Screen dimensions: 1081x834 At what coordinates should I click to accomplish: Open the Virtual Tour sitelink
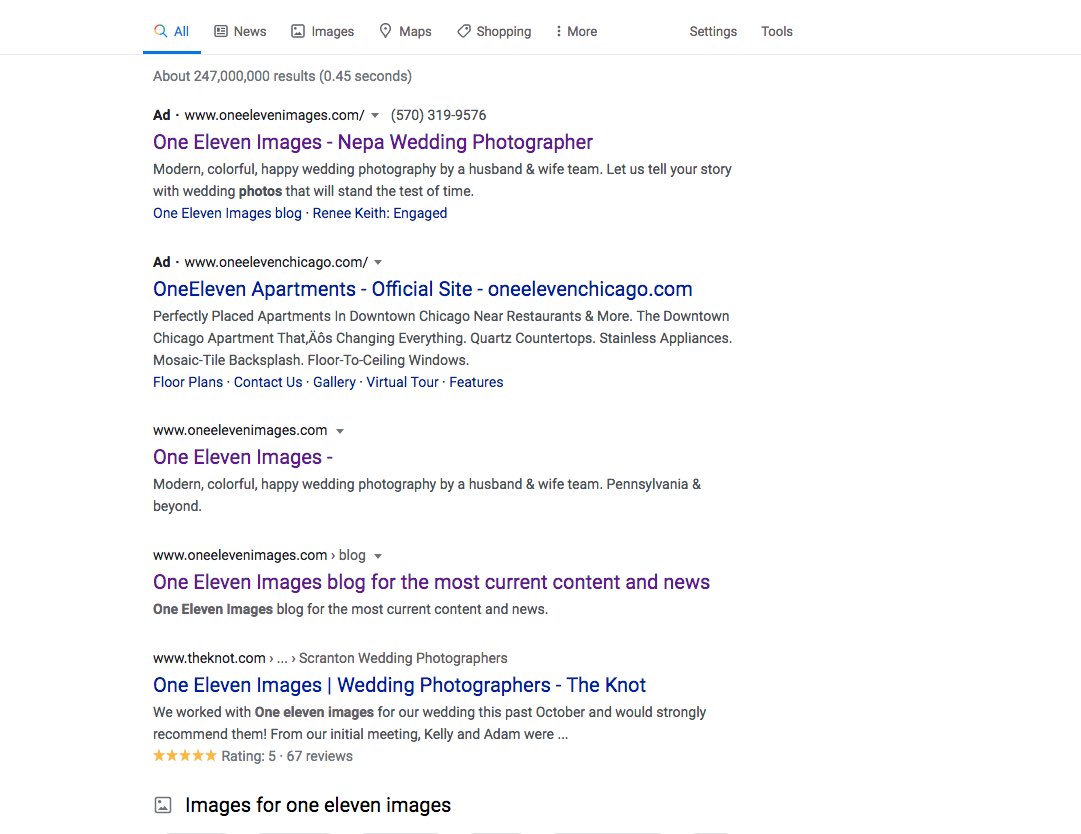(403, 382)
